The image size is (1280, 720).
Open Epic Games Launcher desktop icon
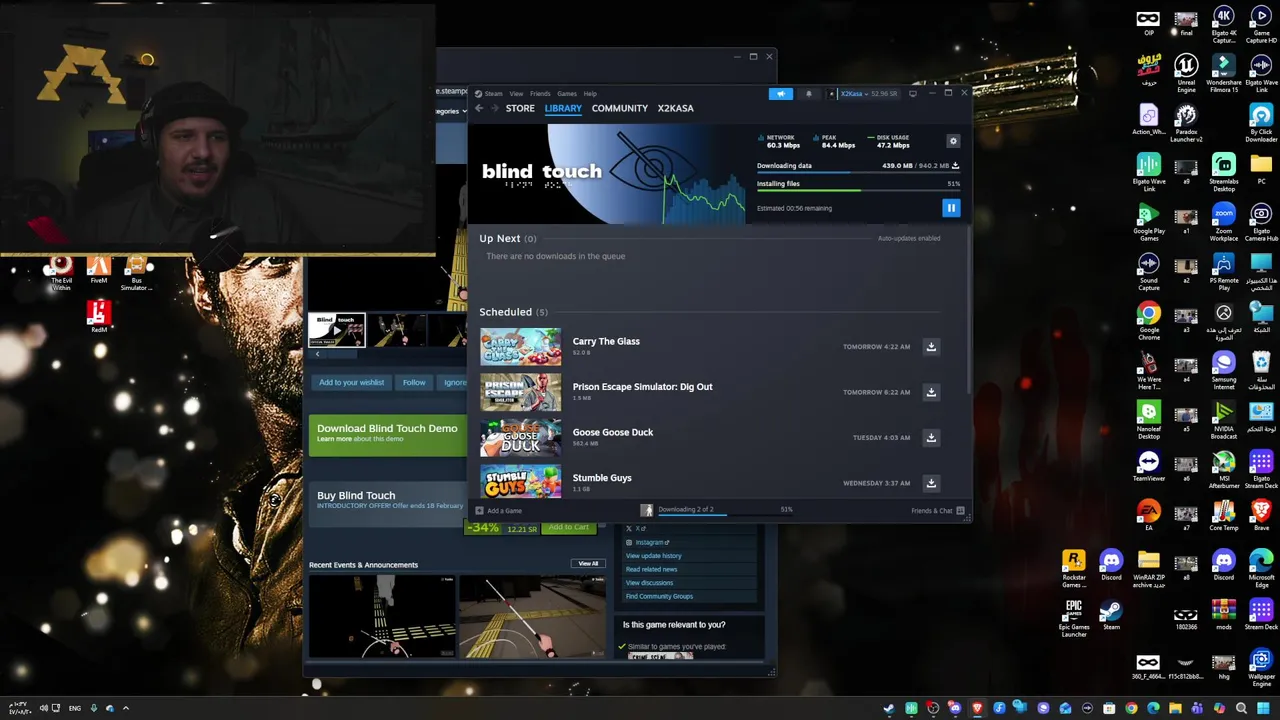coord(1073,618)
